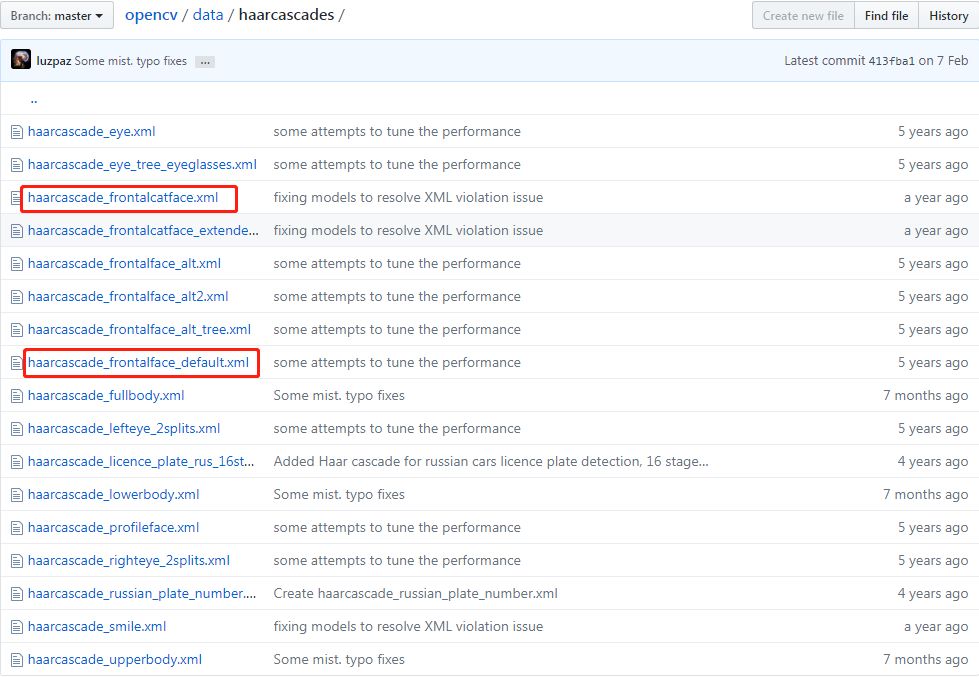Click the Find file button
This screenshot has height=678, width=979.
(x=887, y=16)
